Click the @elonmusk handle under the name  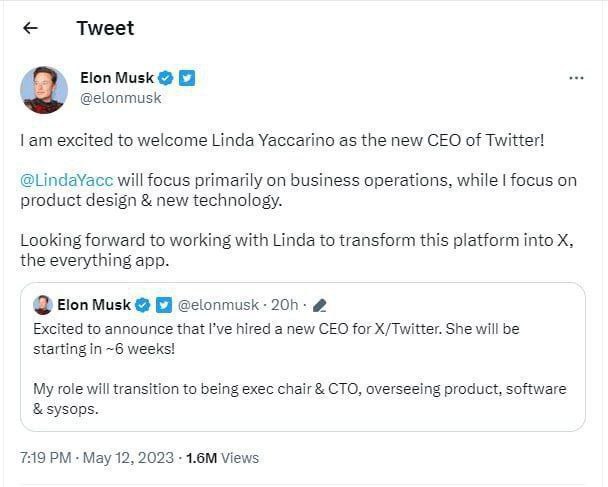coord(120,98)
